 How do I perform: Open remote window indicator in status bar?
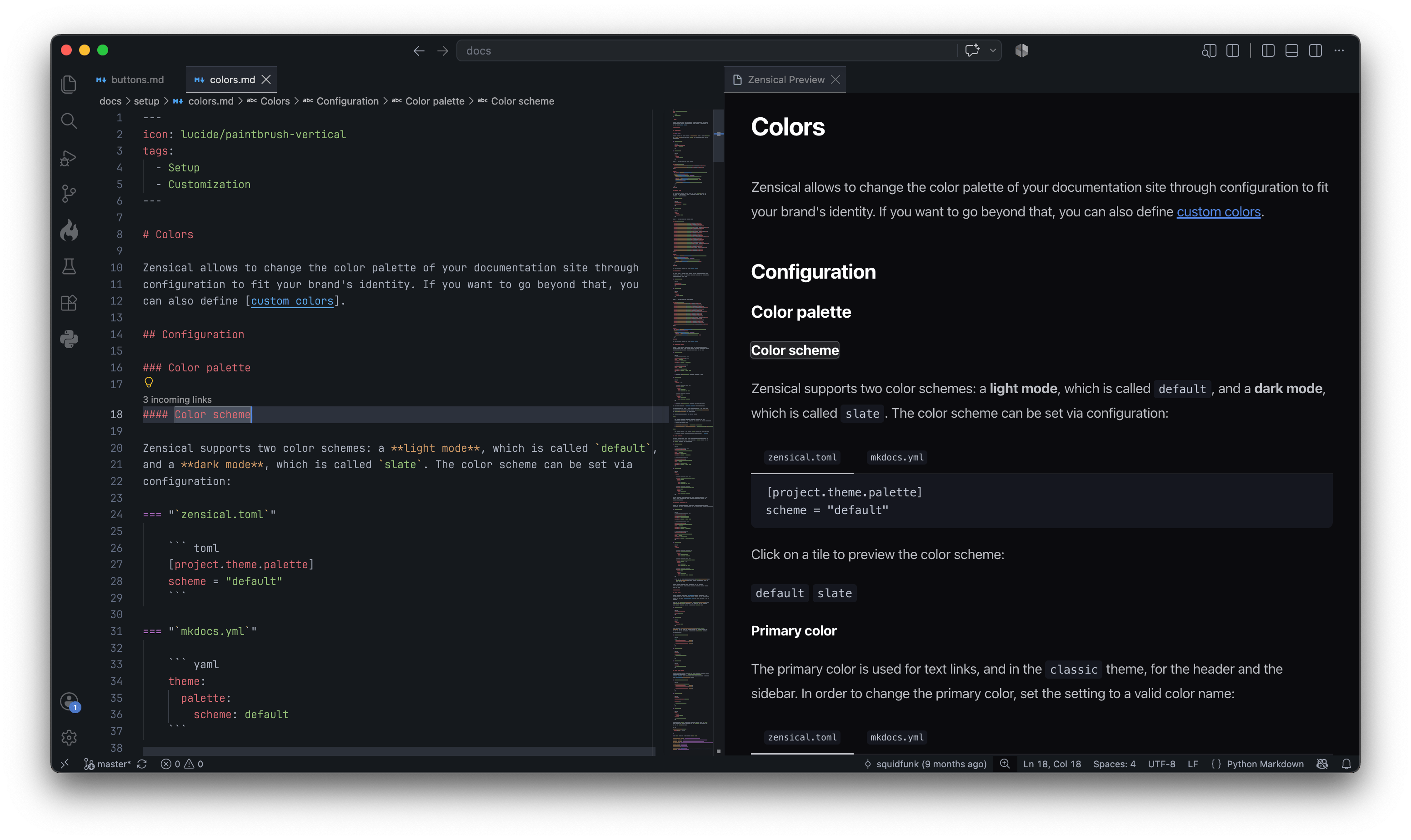point(65,764)
